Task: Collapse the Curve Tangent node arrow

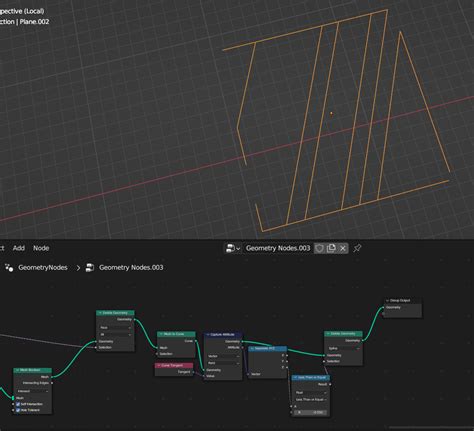Action: point(159,365)
